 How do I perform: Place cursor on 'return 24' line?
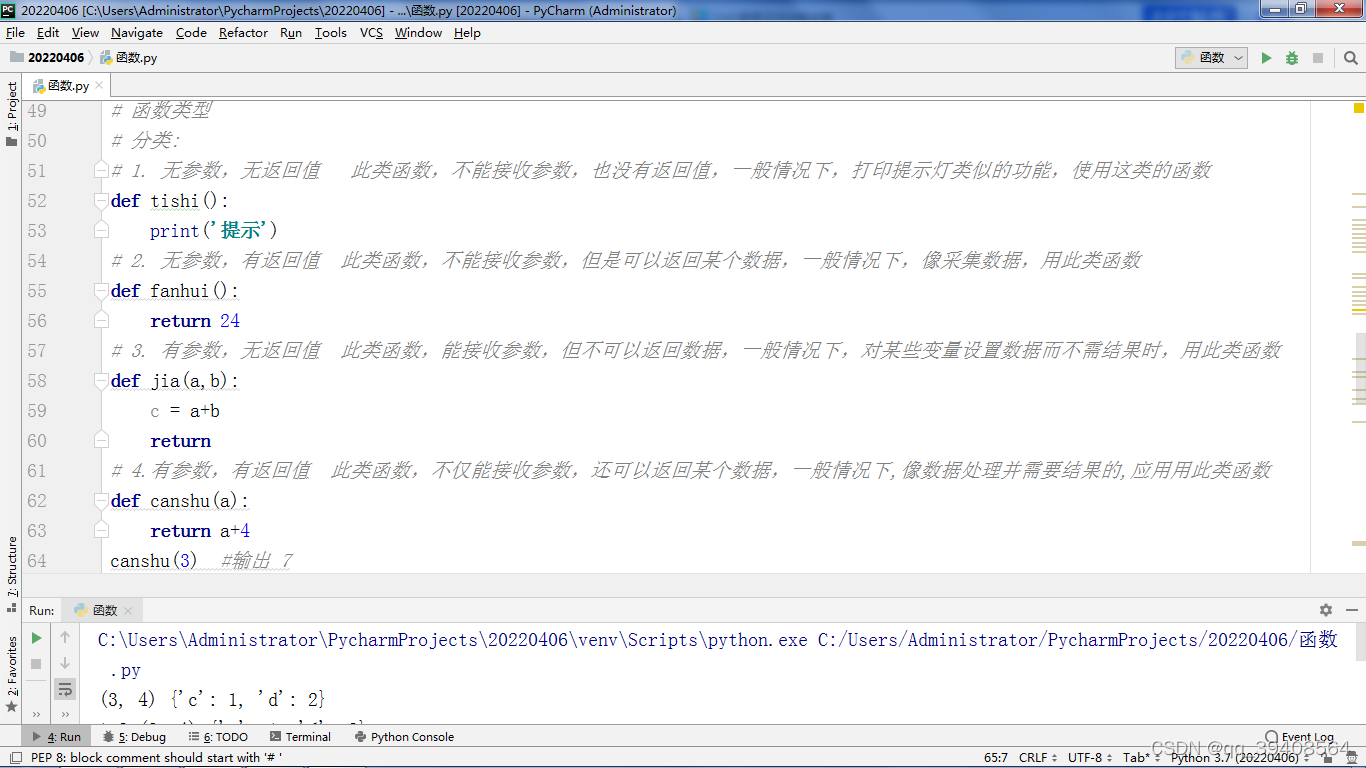195,321
